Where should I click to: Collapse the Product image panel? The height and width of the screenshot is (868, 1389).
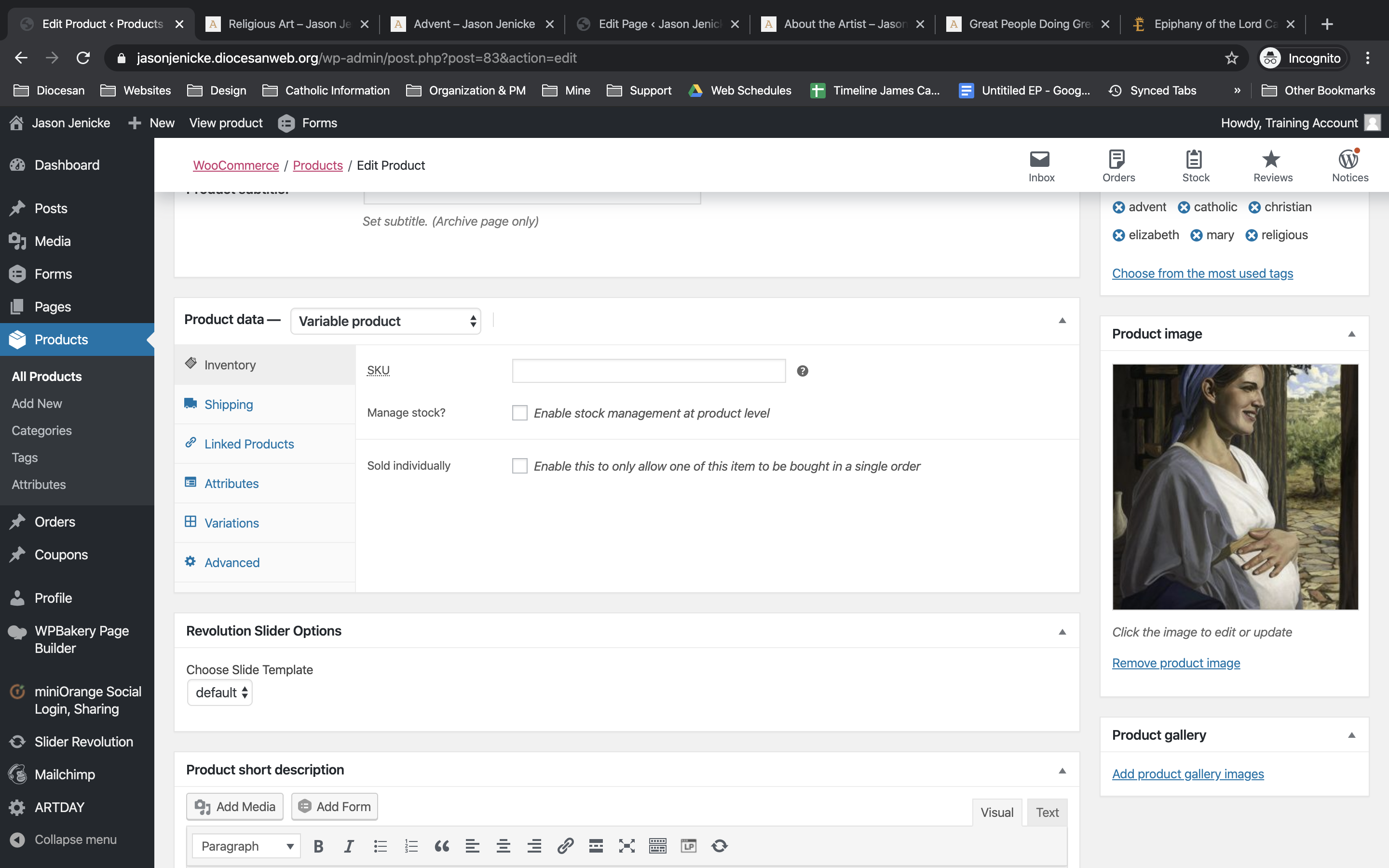pos(1351,334)
